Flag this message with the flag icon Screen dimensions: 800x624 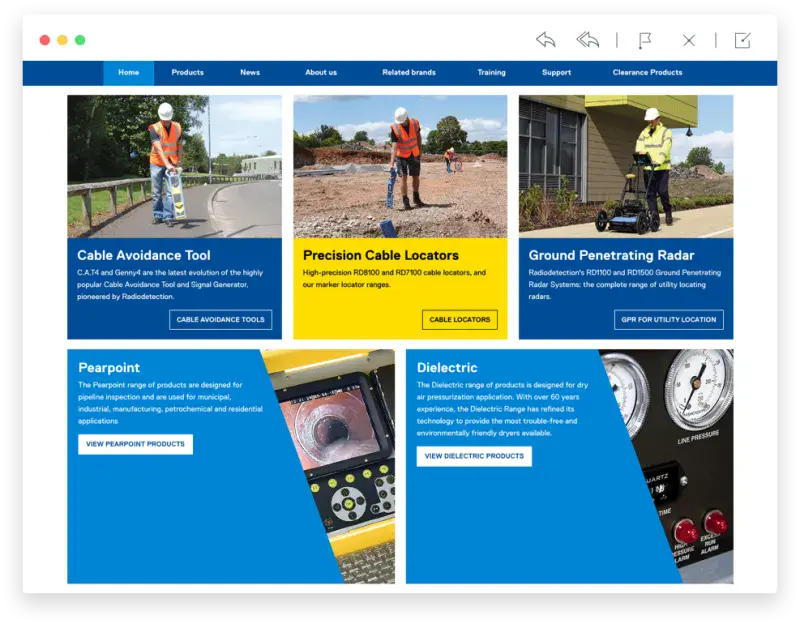point(645,40)
